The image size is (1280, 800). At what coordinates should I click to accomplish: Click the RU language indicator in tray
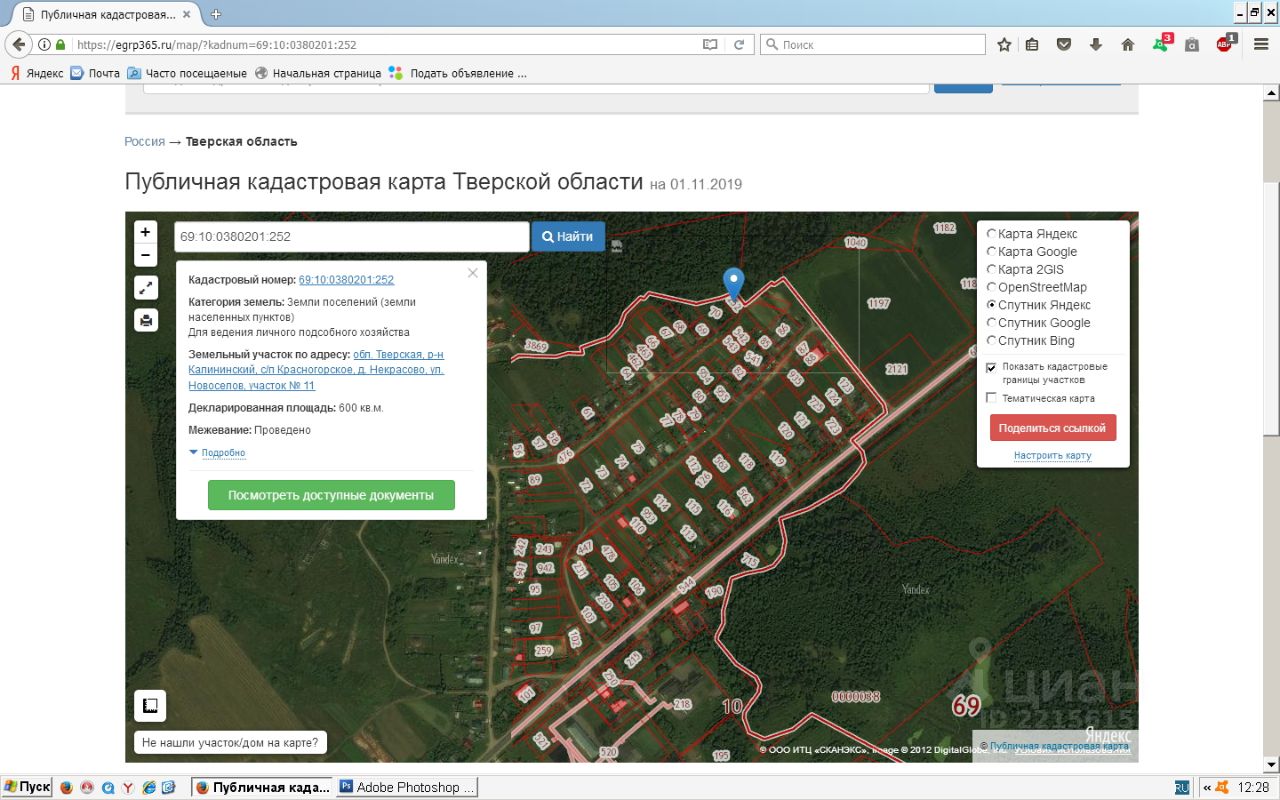[1182, 787]
